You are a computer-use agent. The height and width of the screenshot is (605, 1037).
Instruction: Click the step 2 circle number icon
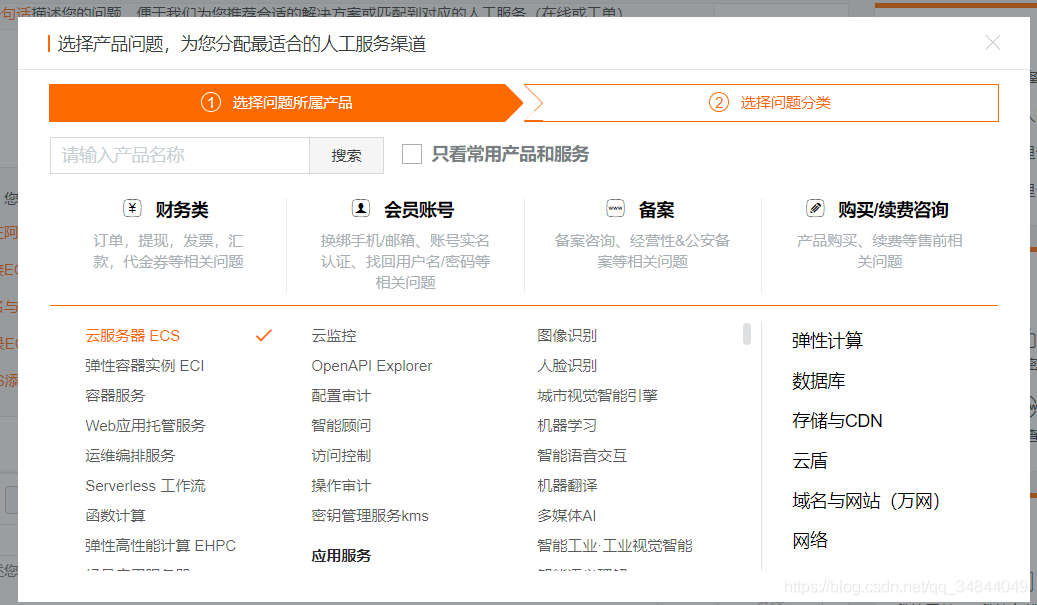[719, 102]
